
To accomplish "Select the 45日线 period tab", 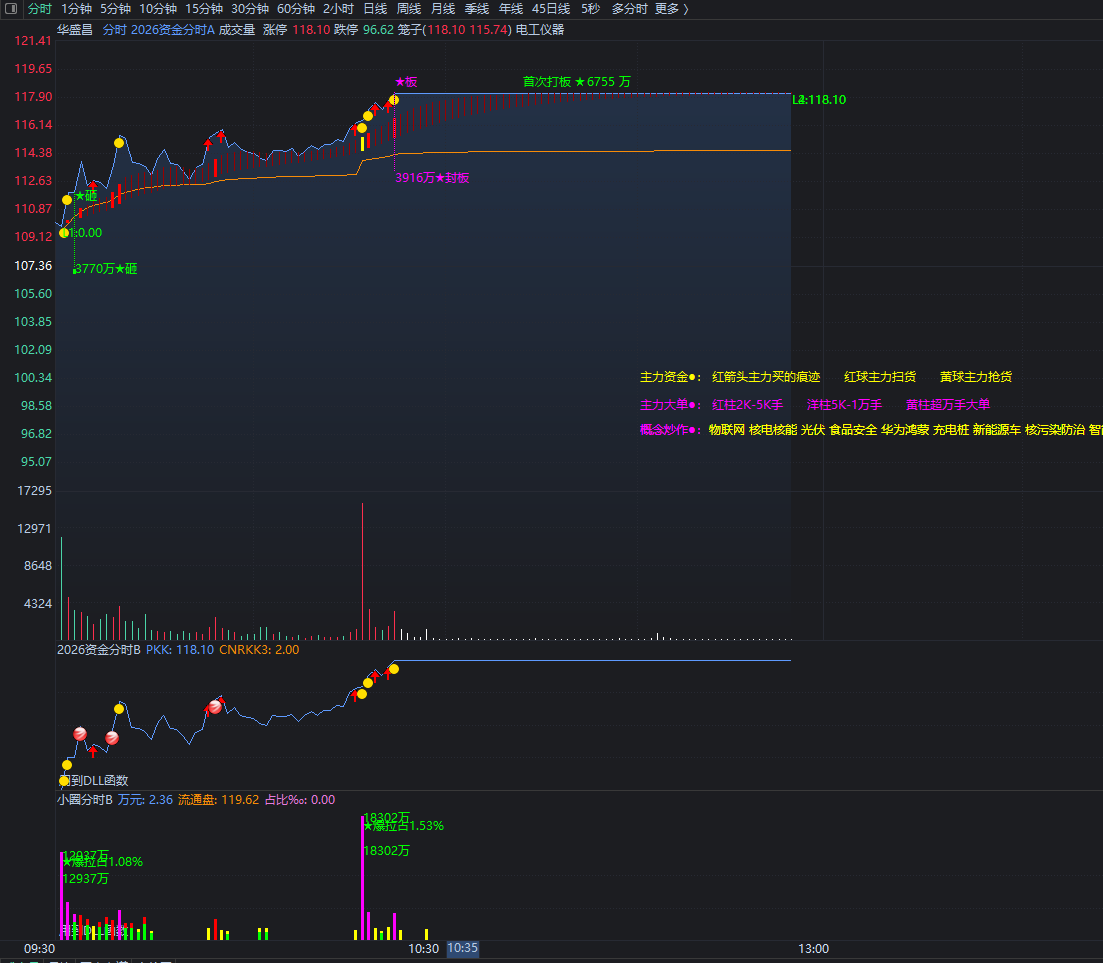I will click(x=551, y=9).
